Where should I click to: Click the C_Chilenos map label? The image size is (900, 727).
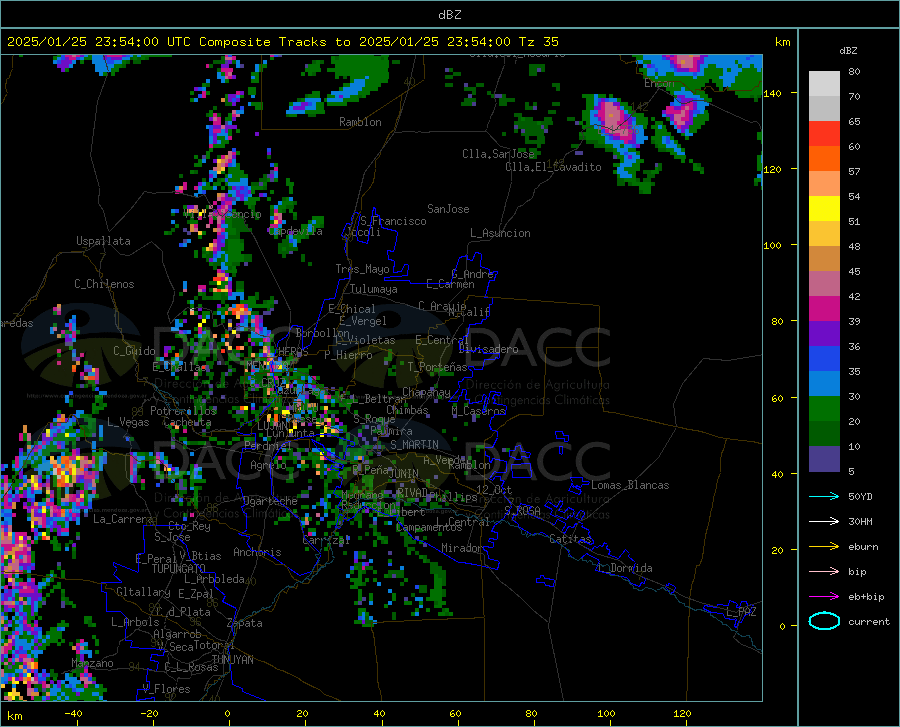[x=104, y=284]
